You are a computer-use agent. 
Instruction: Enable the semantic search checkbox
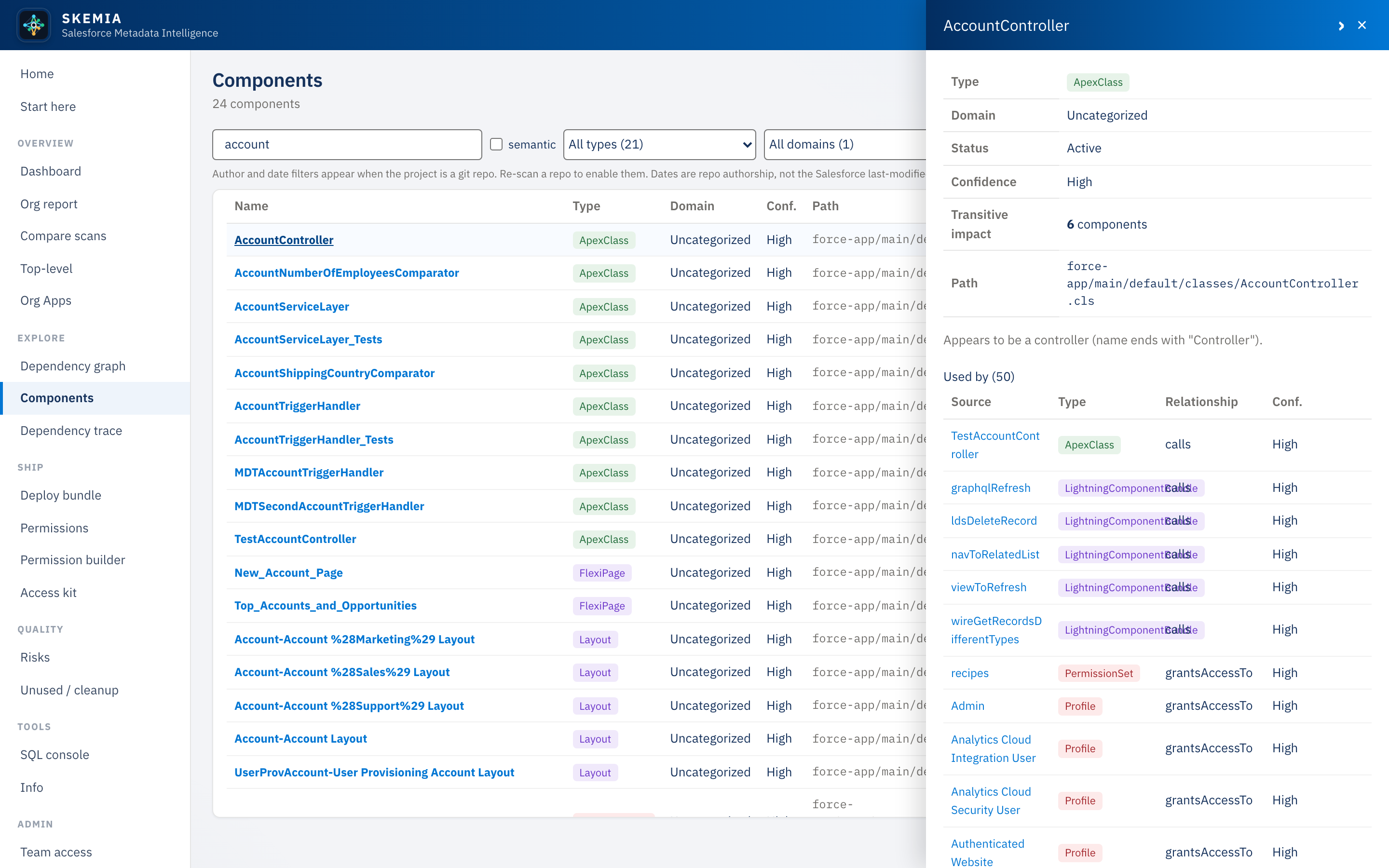pos(496,144)
